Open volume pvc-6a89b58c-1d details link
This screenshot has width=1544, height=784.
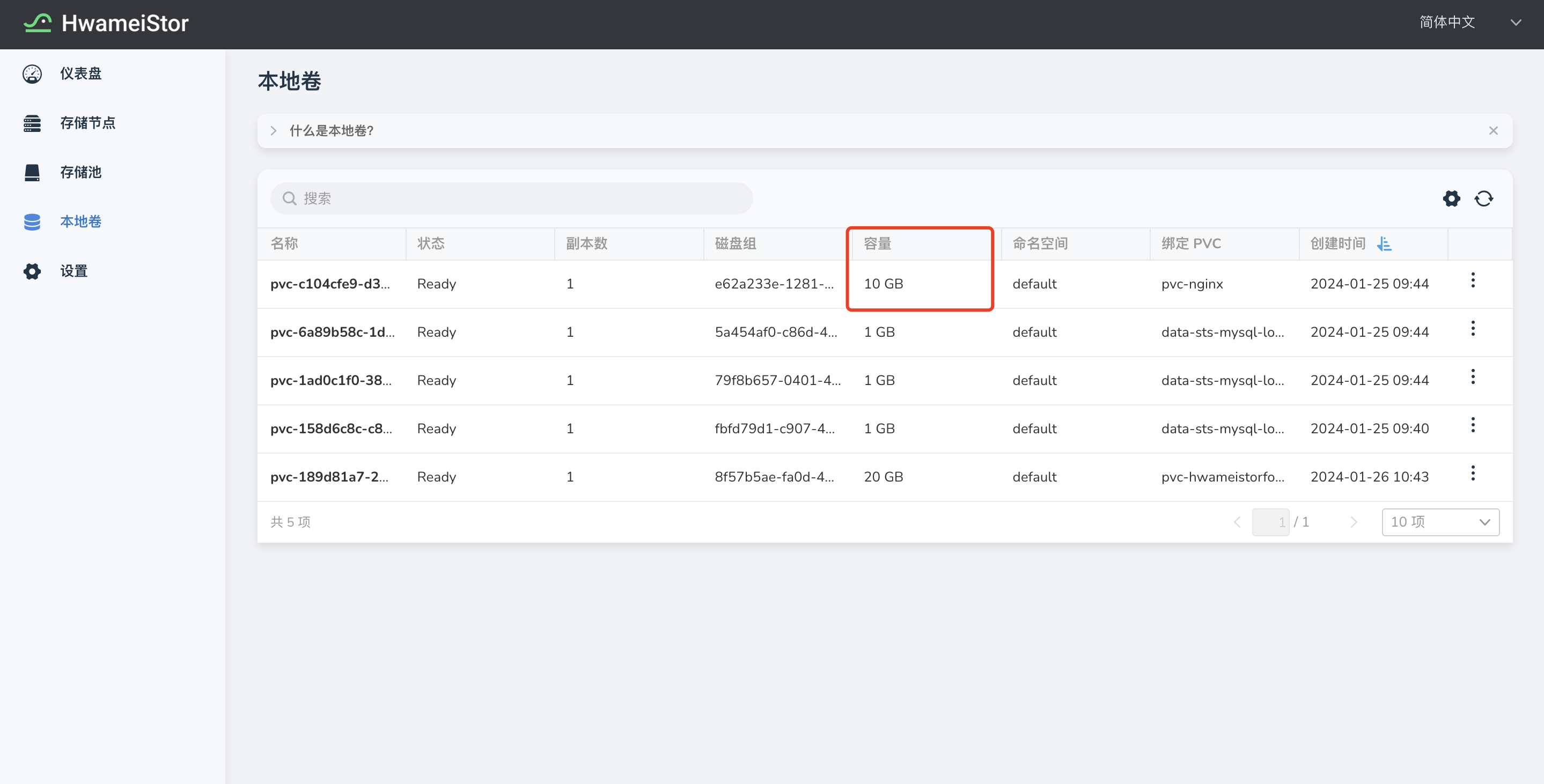[332, 332]
